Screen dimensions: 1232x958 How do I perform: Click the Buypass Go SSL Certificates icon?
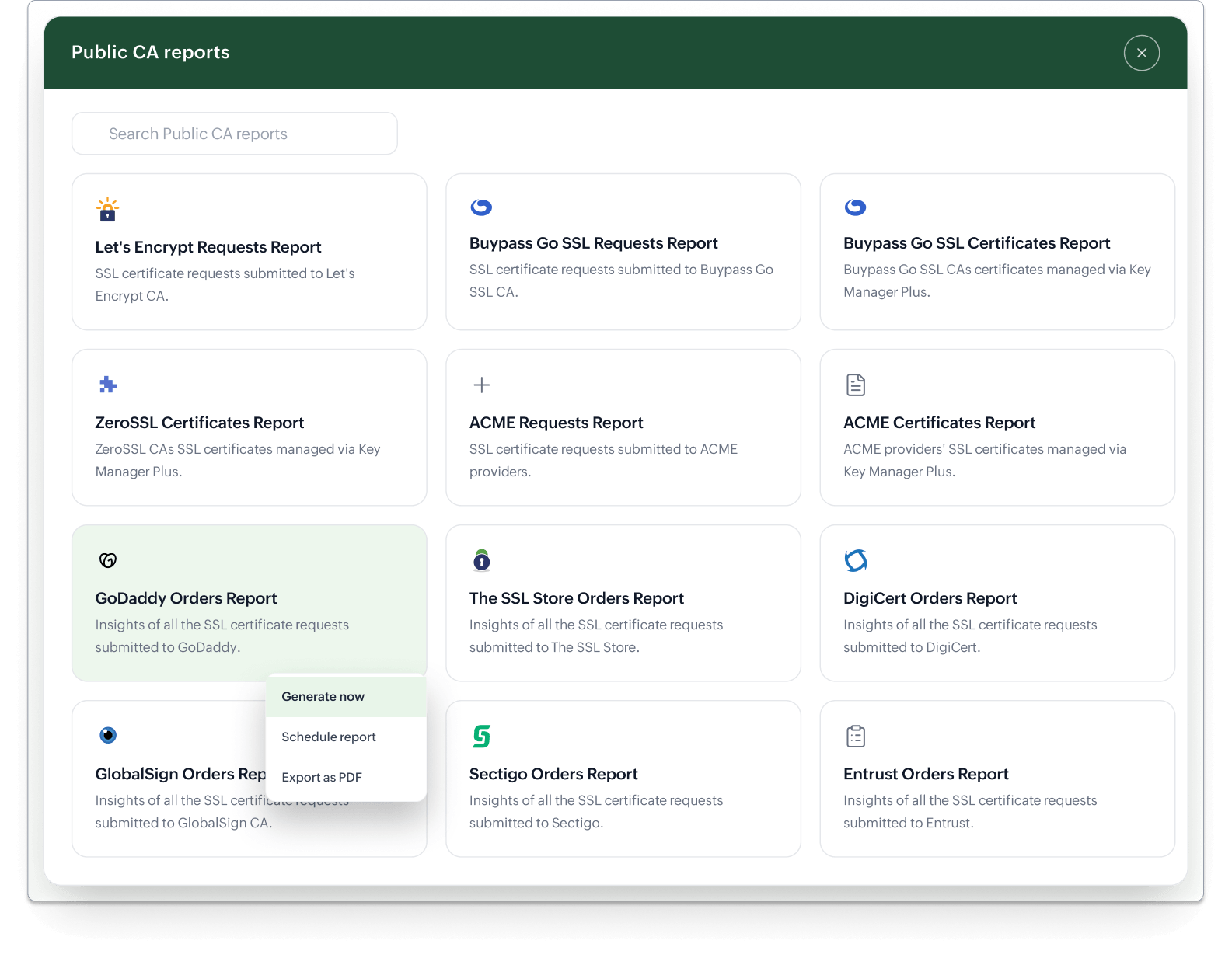[856, 207]
